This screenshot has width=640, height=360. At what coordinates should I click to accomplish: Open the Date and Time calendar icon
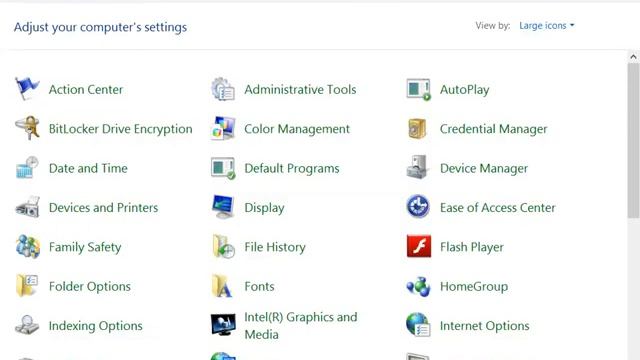point(27,167)
